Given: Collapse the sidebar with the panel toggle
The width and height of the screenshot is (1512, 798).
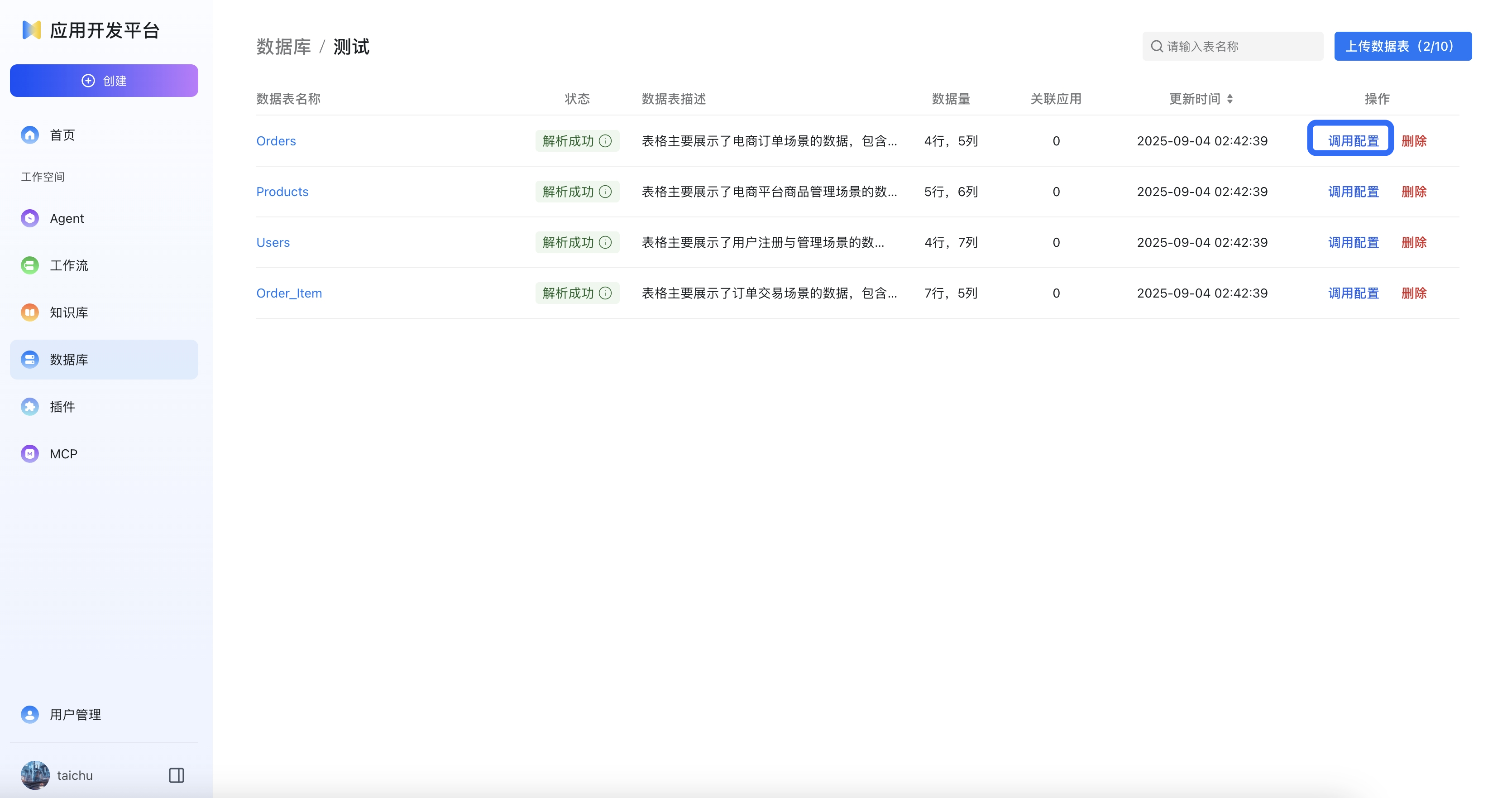Looking at the screenshot, I should (x=176, y=775).
